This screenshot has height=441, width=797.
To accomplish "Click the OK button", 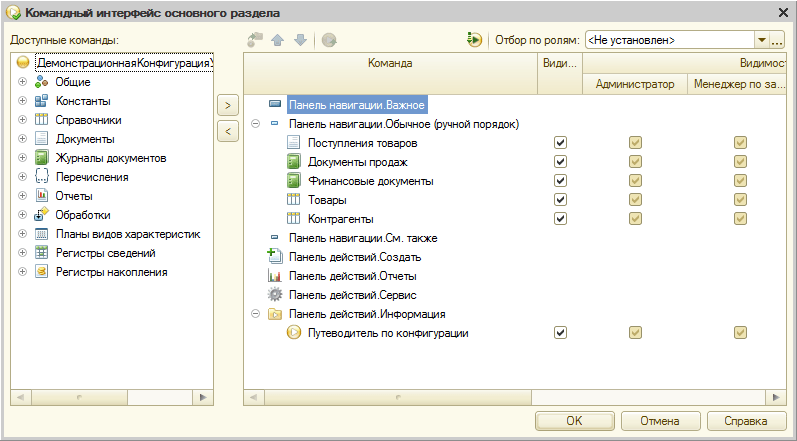I will point(574,421).
